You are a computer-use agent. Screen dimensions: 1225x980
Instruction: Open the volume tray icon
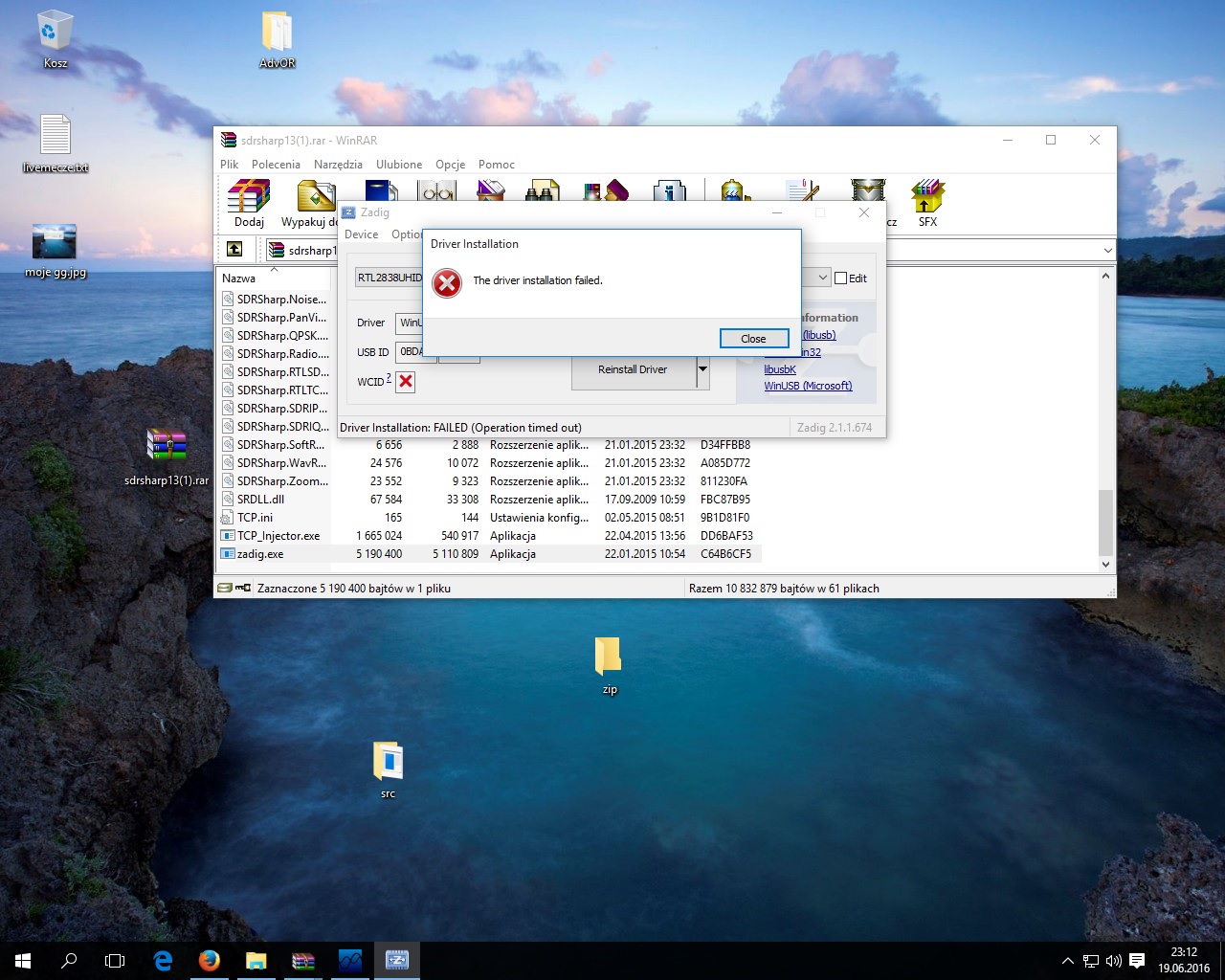(1113, 961)
